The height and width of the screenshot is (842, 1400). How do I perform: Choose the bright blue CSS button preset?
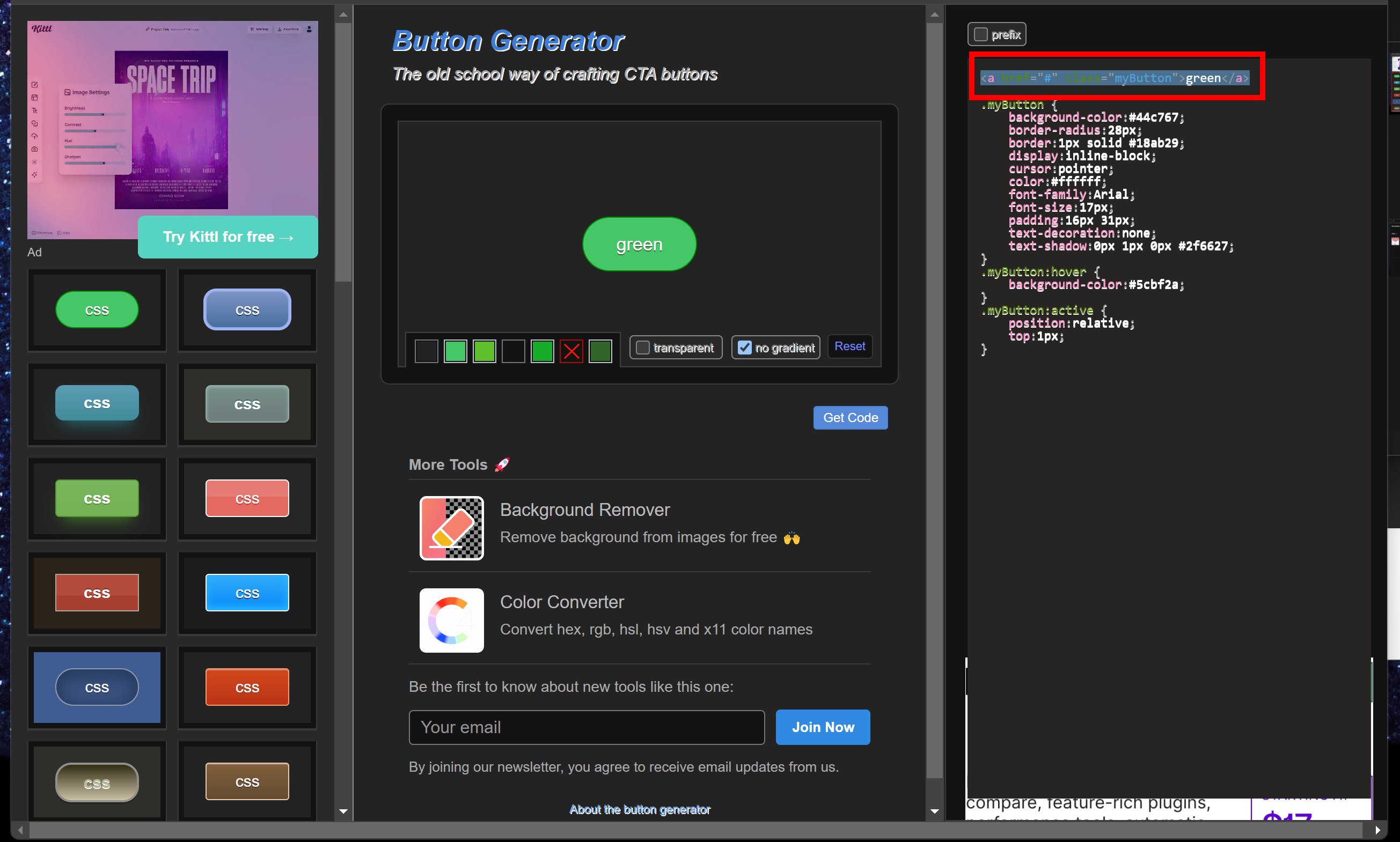tap(247, 593)
